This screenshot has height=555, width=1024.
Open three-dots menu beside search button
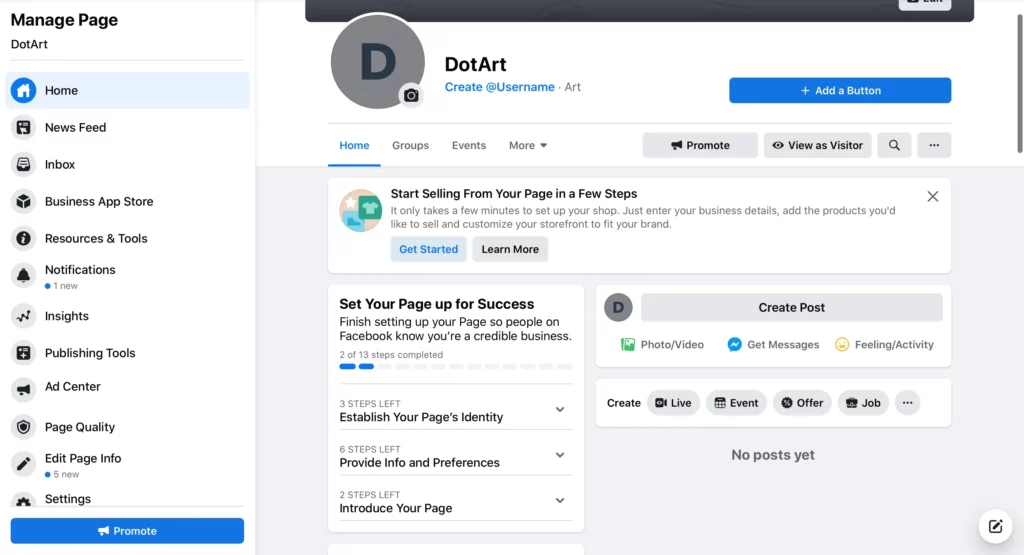pyautogui.click(x=934, y=145)
